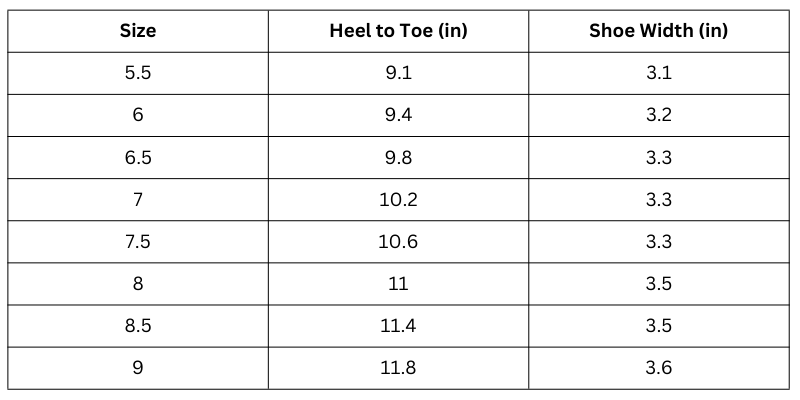The width and height of the screenshot is (800, 400).
Task: Click the Size column header
Action: coord(138,30)
